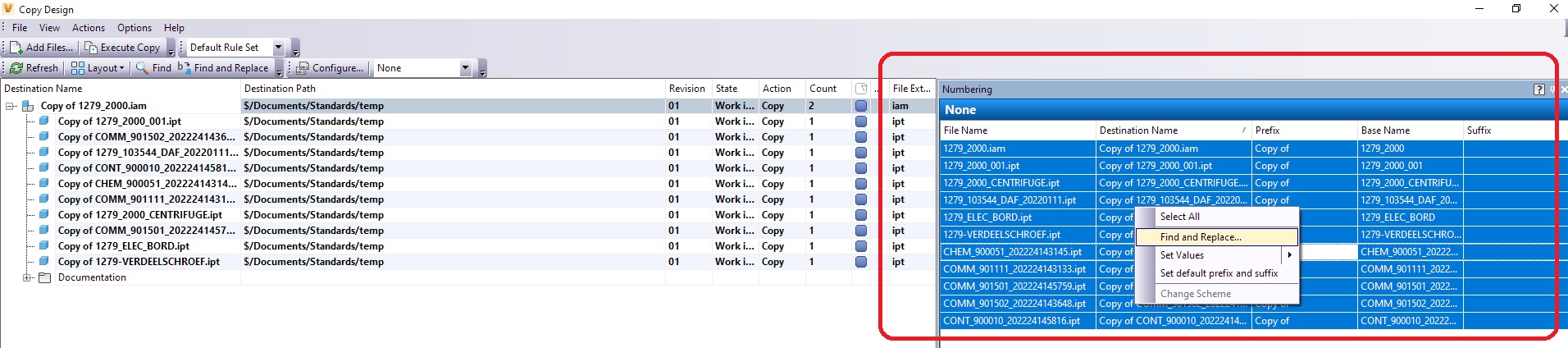This screenshot has width=1568, height=348.
Task: Run the Execute Copy toolbar command
Action: pyautogui.click(x=122, y=48)
